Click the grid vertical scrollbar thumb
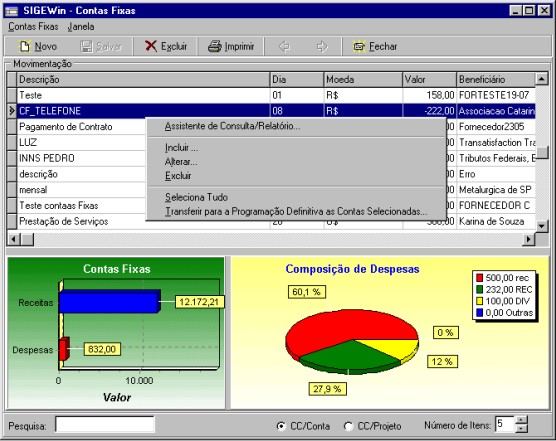 pyautogui.click(x=541, y=152)
